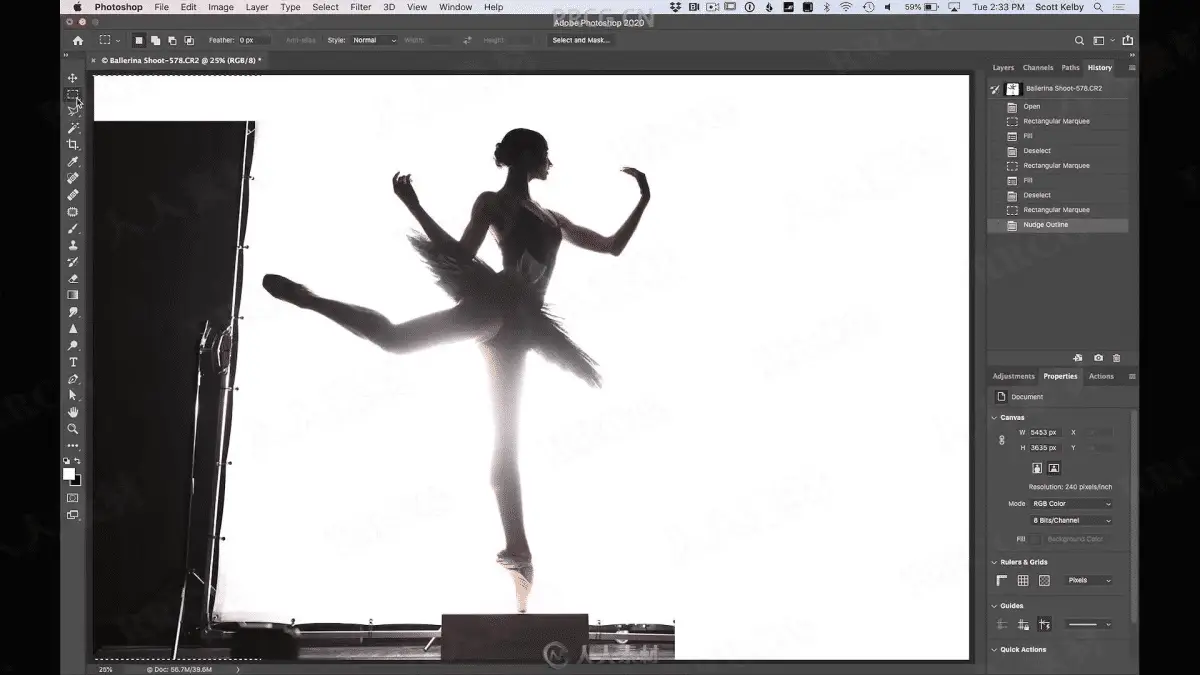Set canvas to landscape orientation
Viewport: 1200px width, 675px height.
[1054, 468]
